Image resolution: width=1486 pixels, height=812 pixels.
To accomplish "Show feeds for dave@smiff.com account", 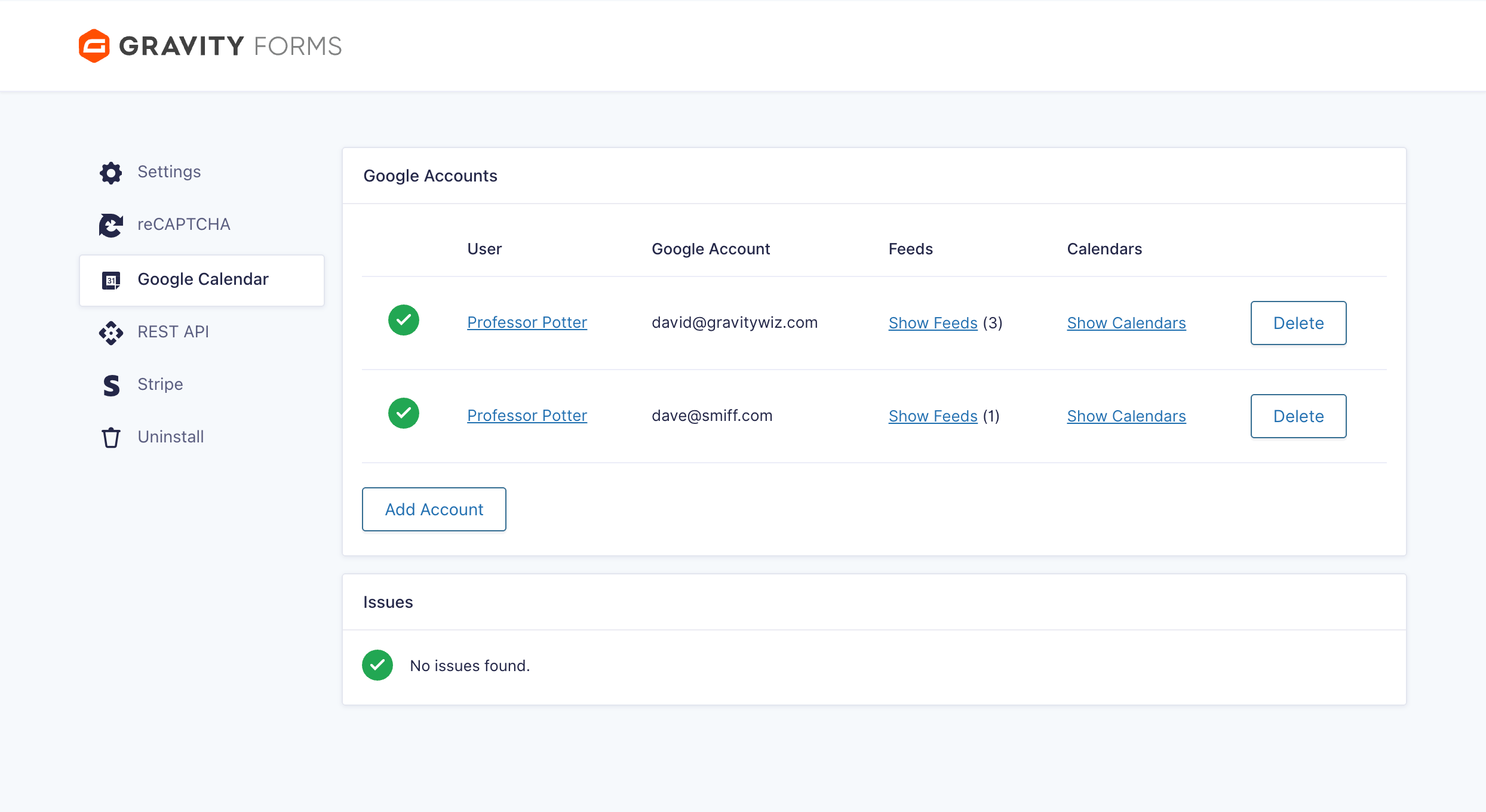I will click(x=933, y=416).
